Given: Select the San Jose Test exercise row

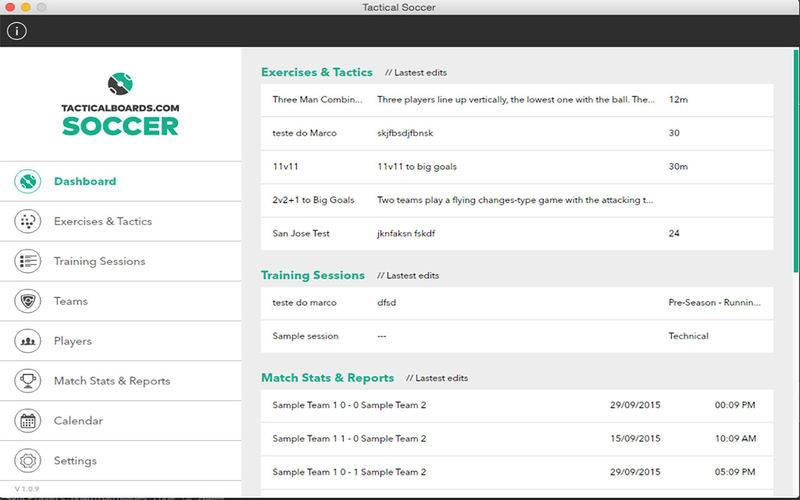Looking at the screenshot, I should (x=516, y=234).
